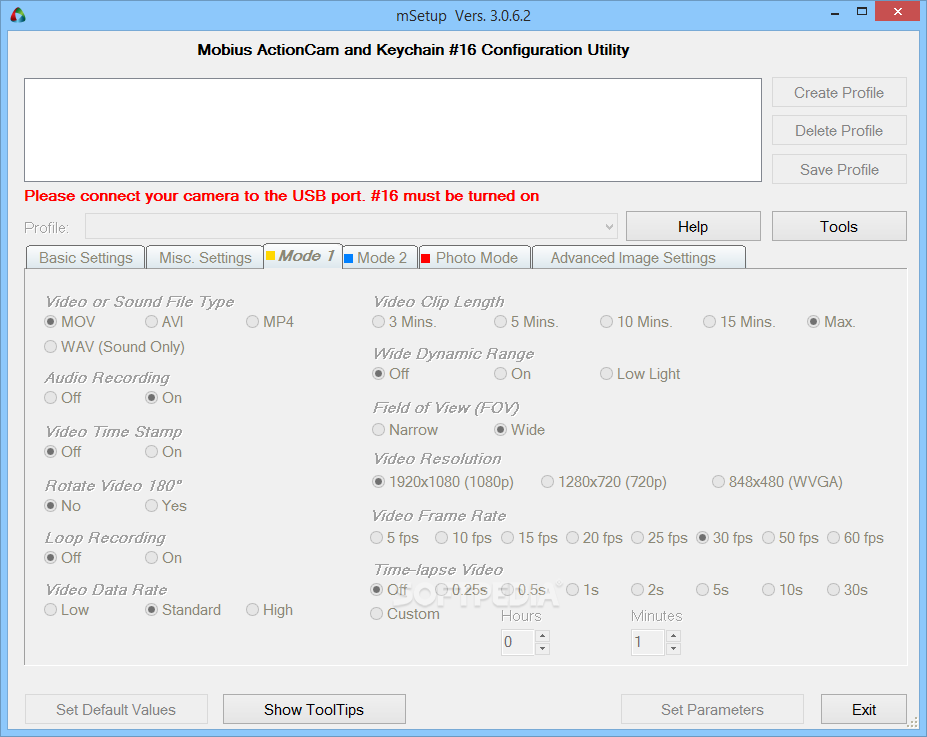
Task: Open the Photo Mode tab
Action: (475, 258)
